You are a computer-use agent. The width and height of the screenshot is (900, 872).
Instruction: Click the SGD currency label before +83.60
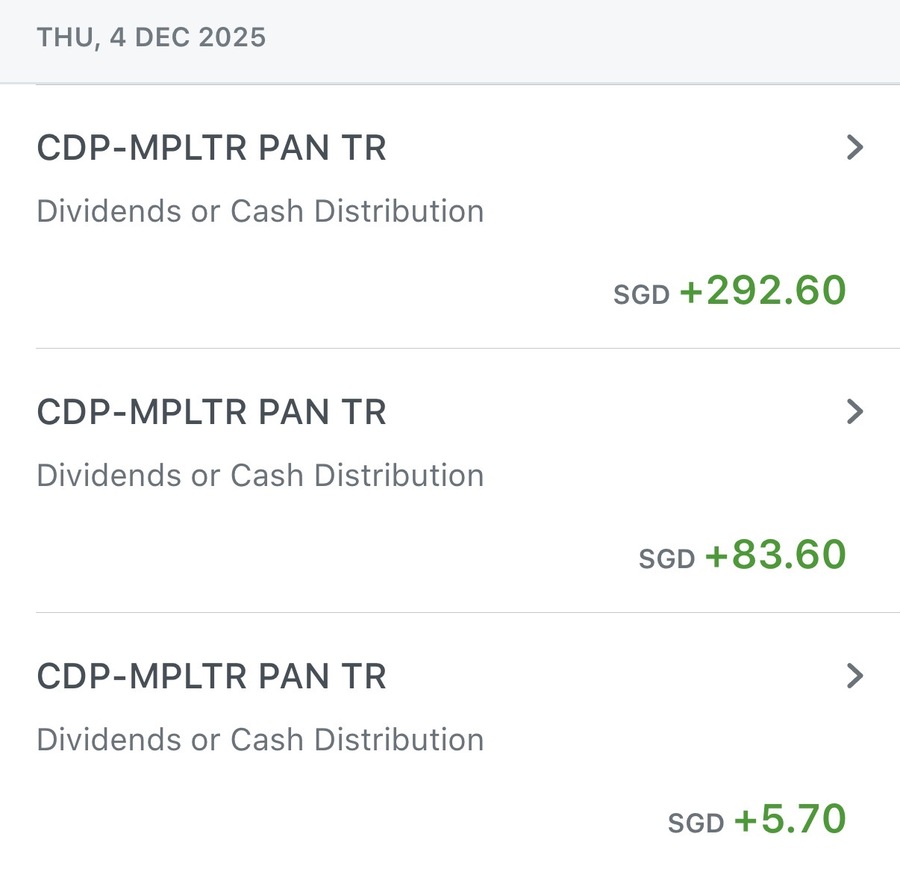point(666,559)
